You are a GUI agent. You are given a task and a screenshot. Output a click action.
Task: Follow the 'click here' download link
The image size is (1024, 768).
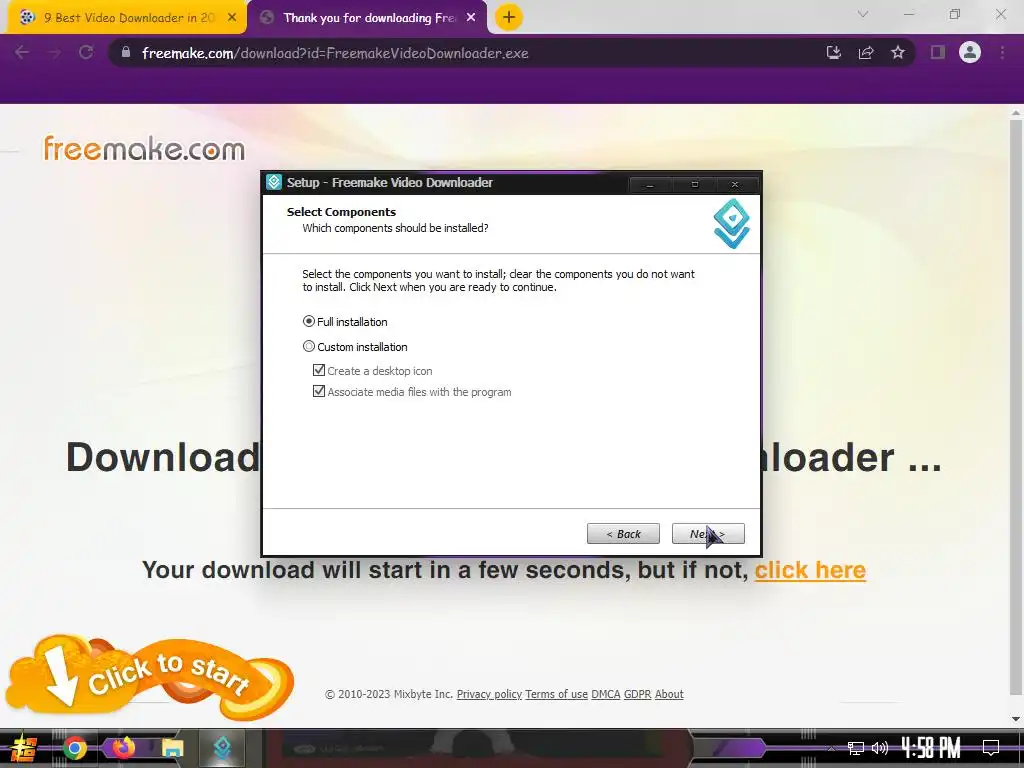point(810,570)
